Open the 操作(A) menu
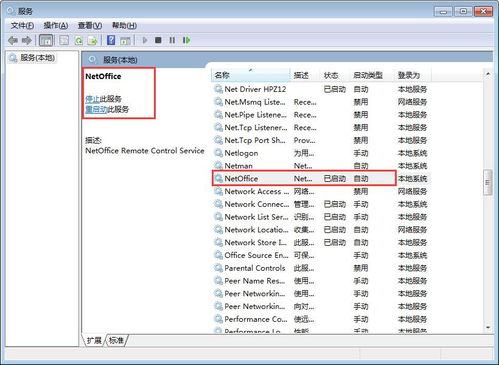Viewport: 499px width, 365px height. [56, 26]
